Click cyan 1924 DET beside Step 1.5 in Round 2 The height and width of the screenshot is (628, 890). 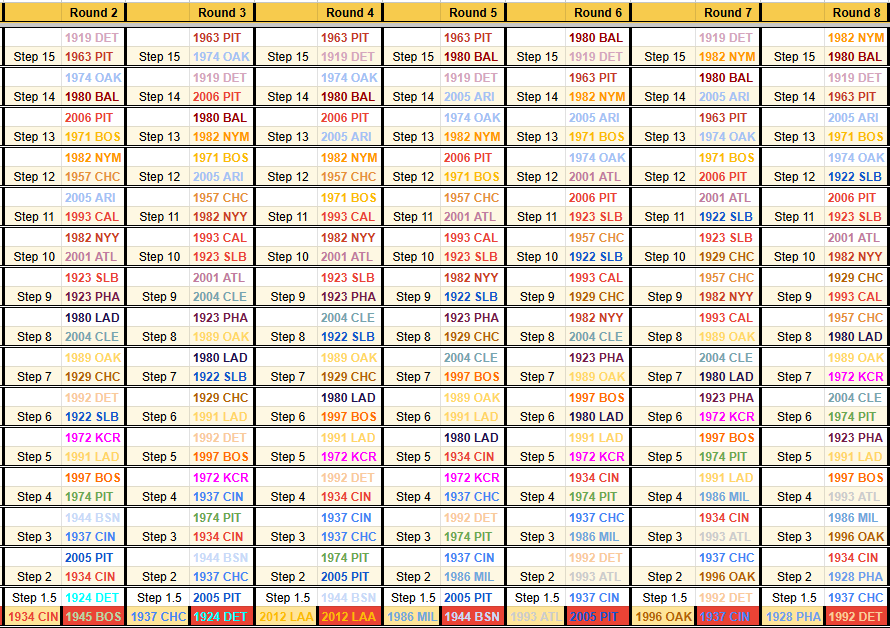point(92,598)
